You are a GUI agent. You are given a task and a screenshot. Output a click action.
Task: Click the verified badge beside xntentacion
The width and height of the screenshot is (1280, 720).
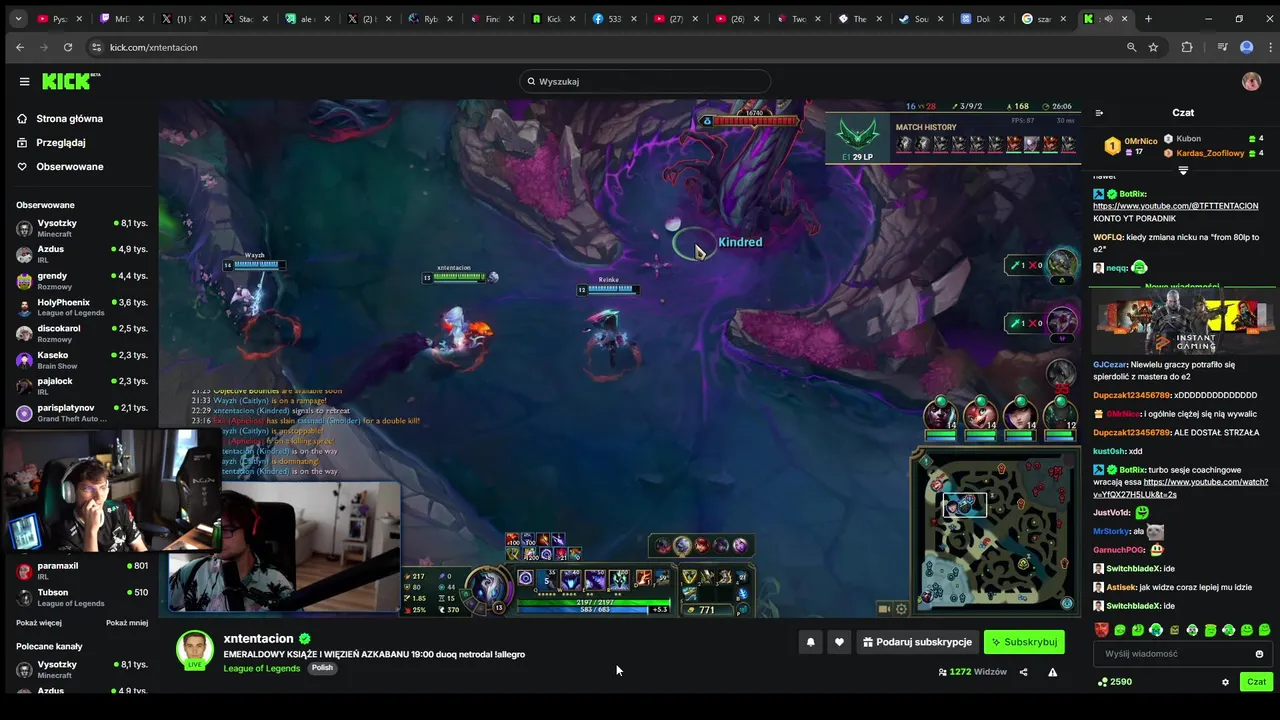(304, 638)
